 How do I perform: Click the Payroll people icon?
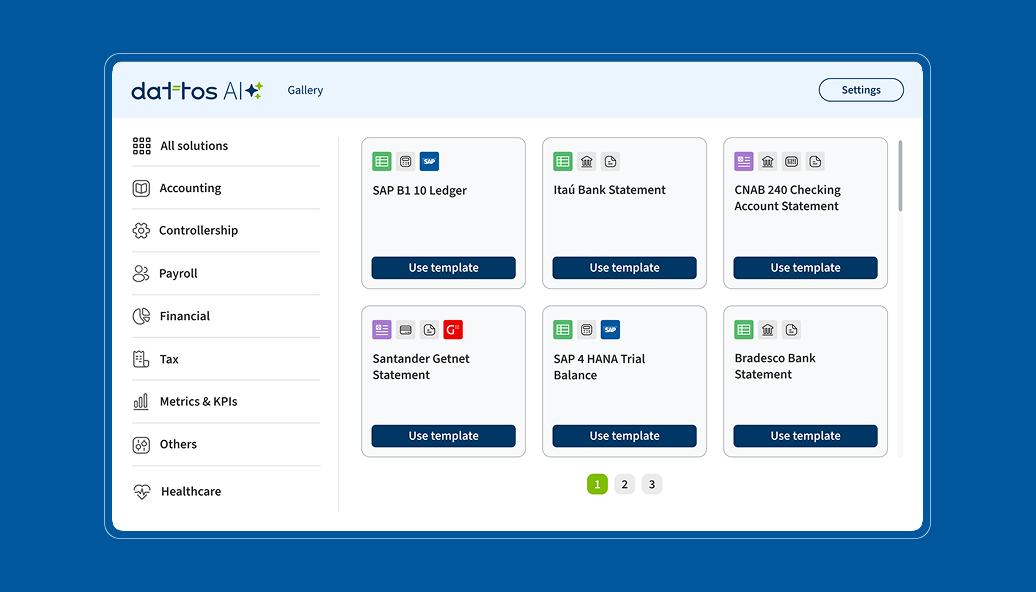(141, 274)
